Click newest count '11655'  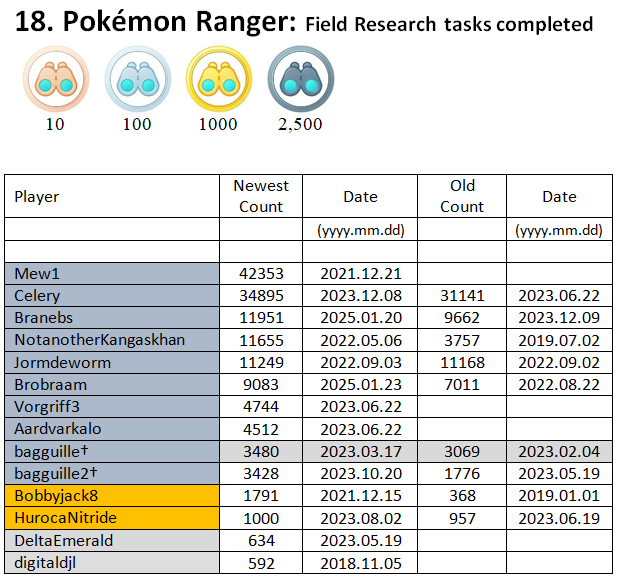(x=261, y=340)
